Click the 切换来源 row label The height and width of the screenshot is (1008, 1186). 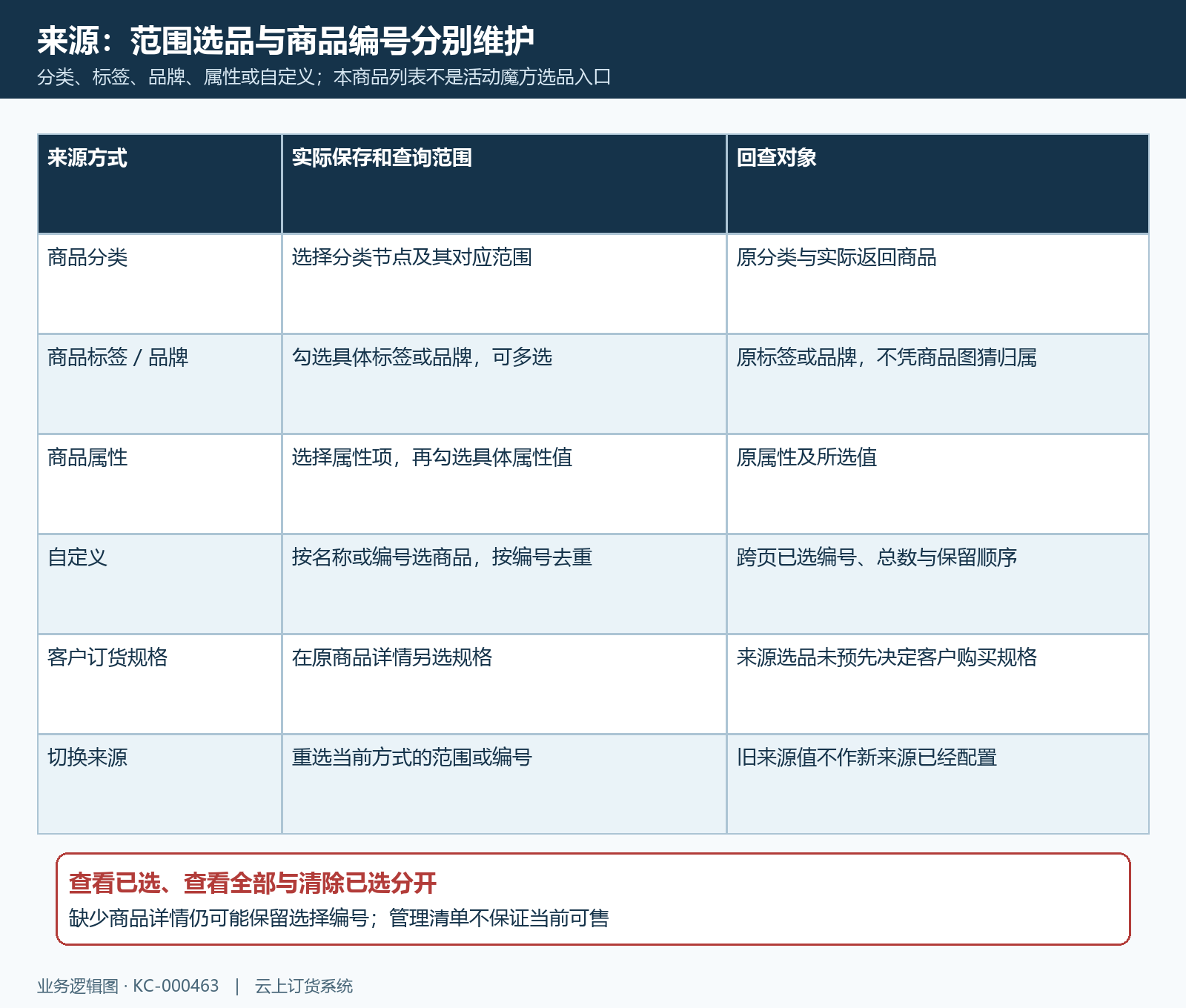point(87,758)
